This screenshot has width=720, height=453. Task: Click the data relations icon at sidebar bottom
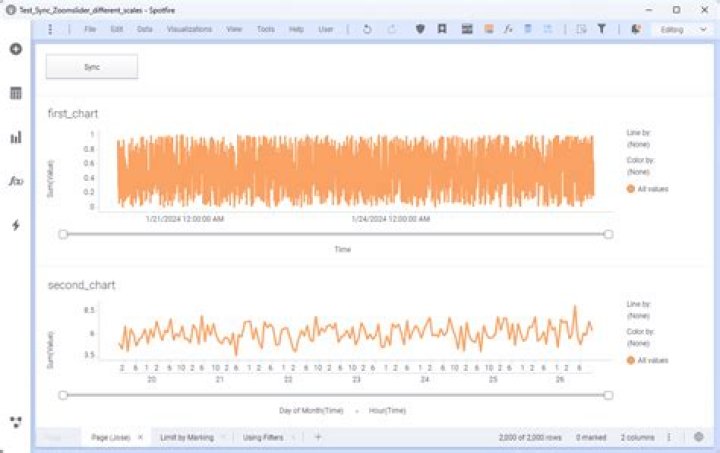16,422
